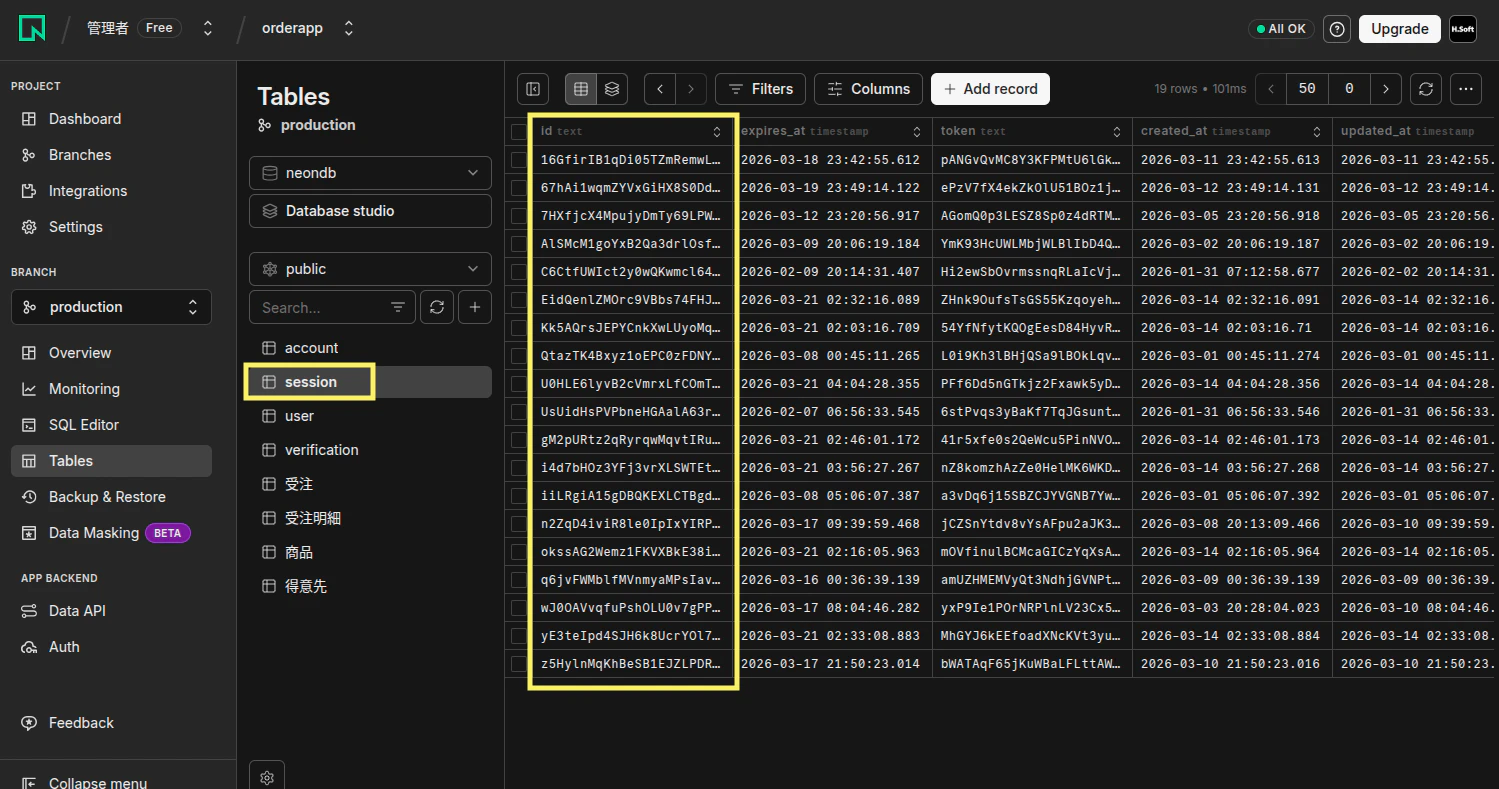The image size is (1499, 789).
Task: Select the 得意先 table
Action: [x=368, y=586]
